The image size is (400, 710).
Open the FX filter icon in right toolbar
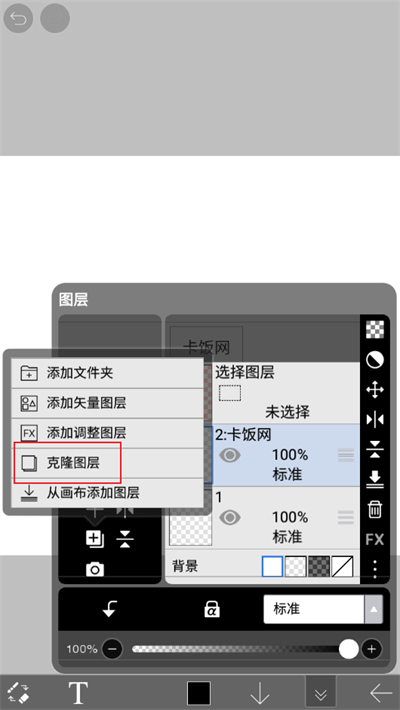pos(375,539)
